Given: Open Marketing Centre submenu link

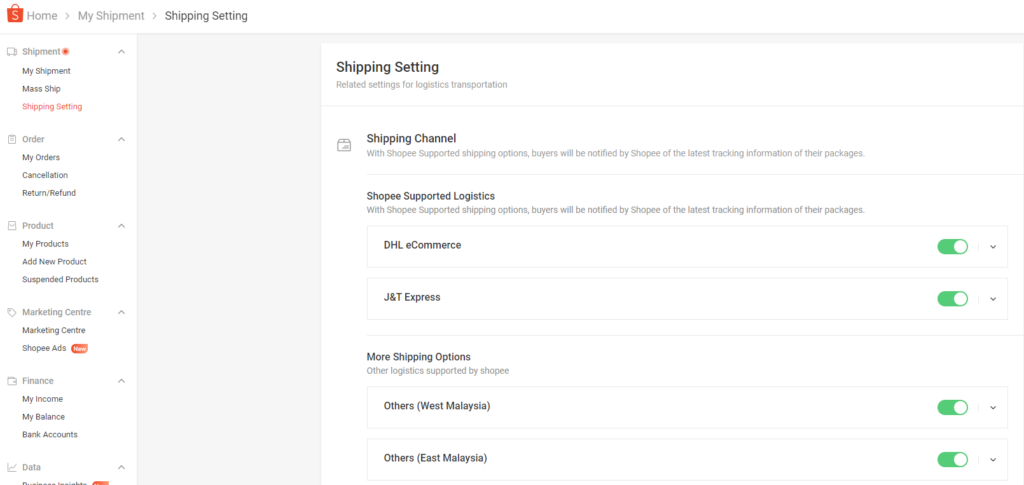Looking at the screenshot, I should (54, 330).
